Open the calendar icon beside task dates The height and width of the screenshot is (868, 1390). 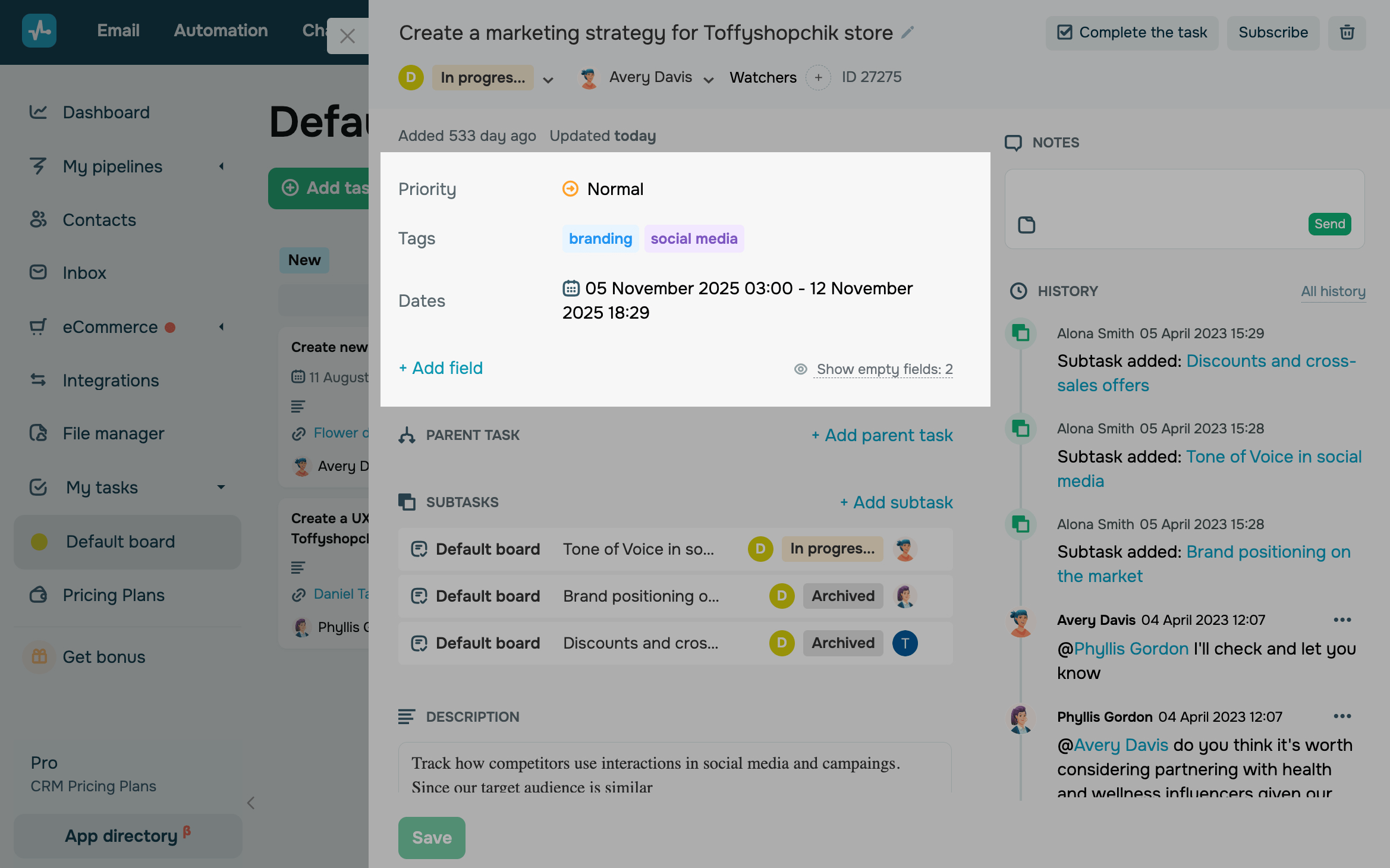(x=571, y=288)
